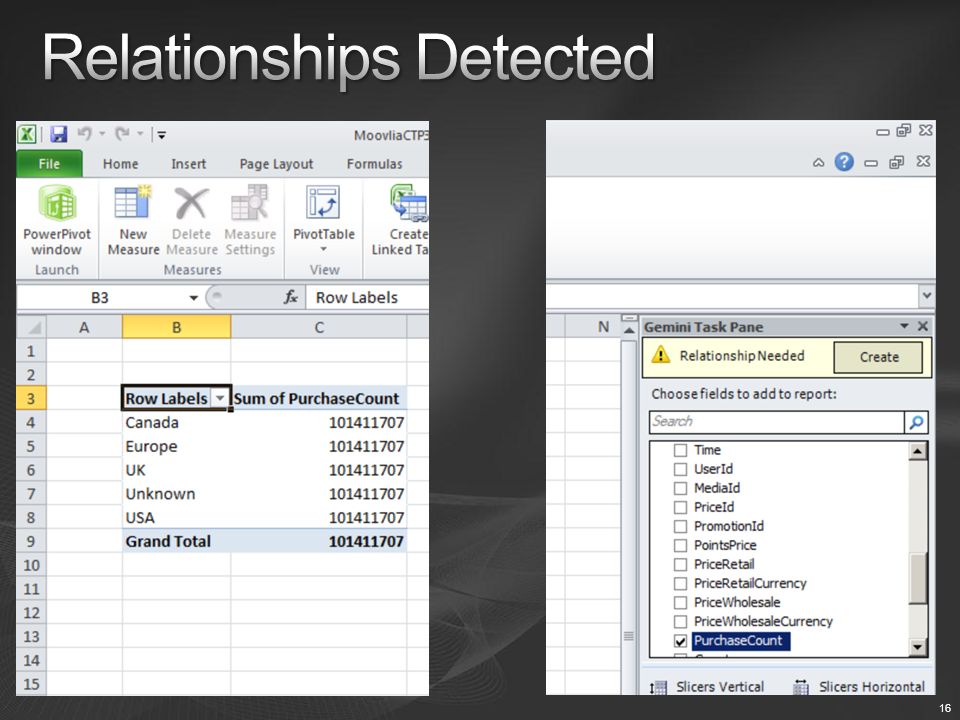The width and height of the screenshot is (960, 720).
Task: Check the PriceRetailCurrency field checkbox
Action: point(680,583)
